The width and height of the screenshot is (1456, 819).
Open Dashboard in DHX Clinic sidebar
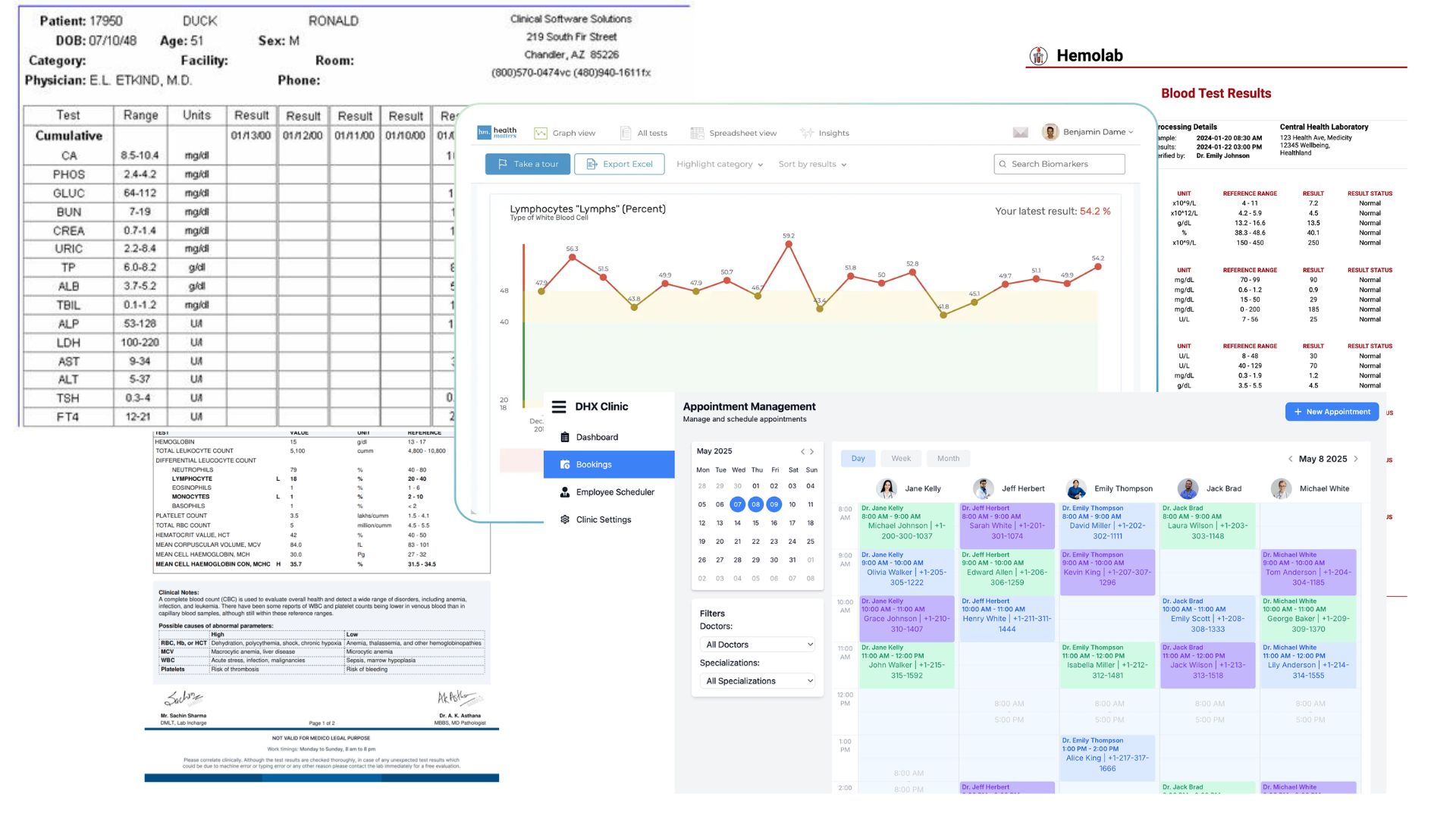pyautogui.click(x=609, y=438)
